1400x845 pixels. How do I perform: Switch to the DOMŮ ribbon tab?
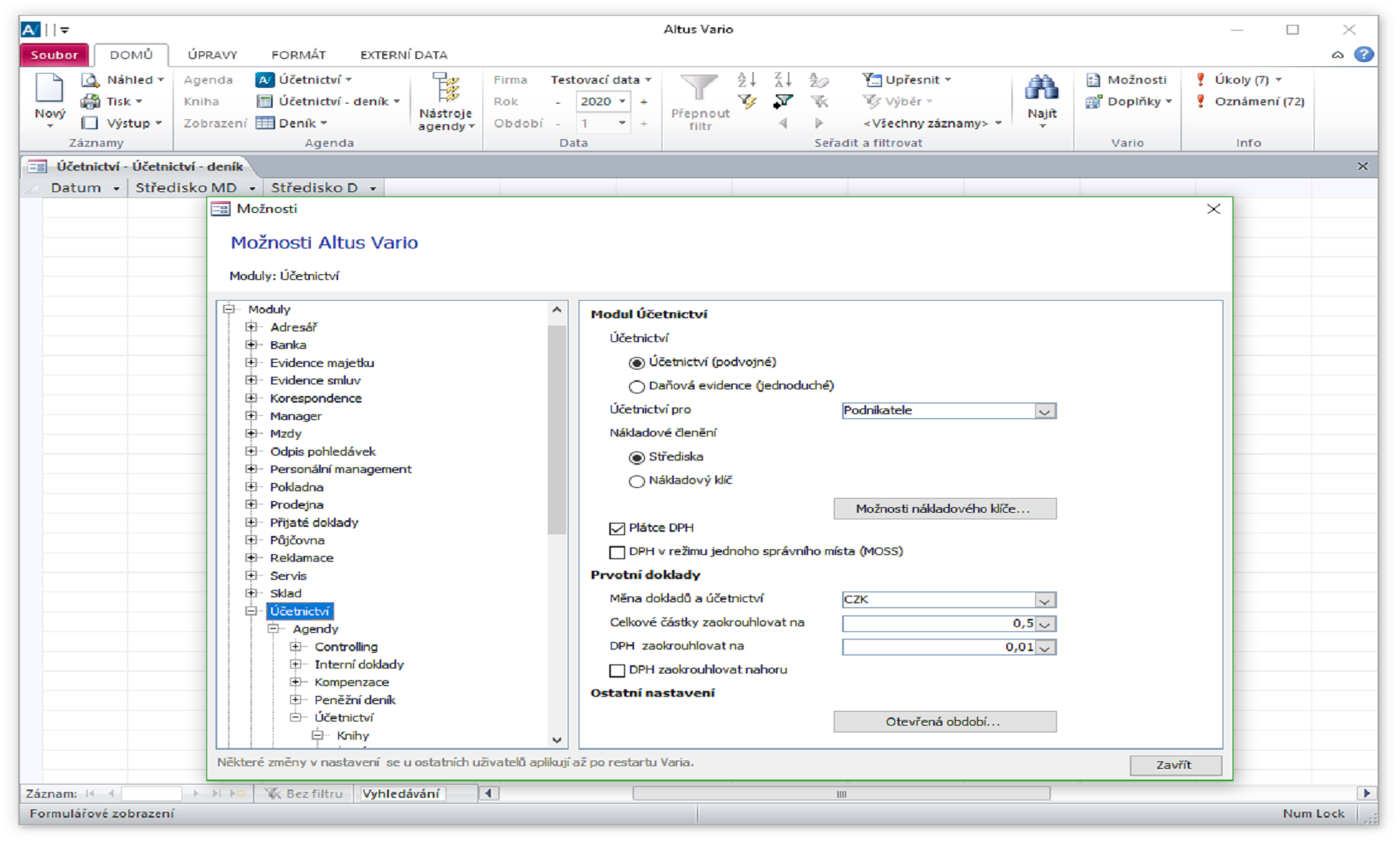[x=131, y=55]
